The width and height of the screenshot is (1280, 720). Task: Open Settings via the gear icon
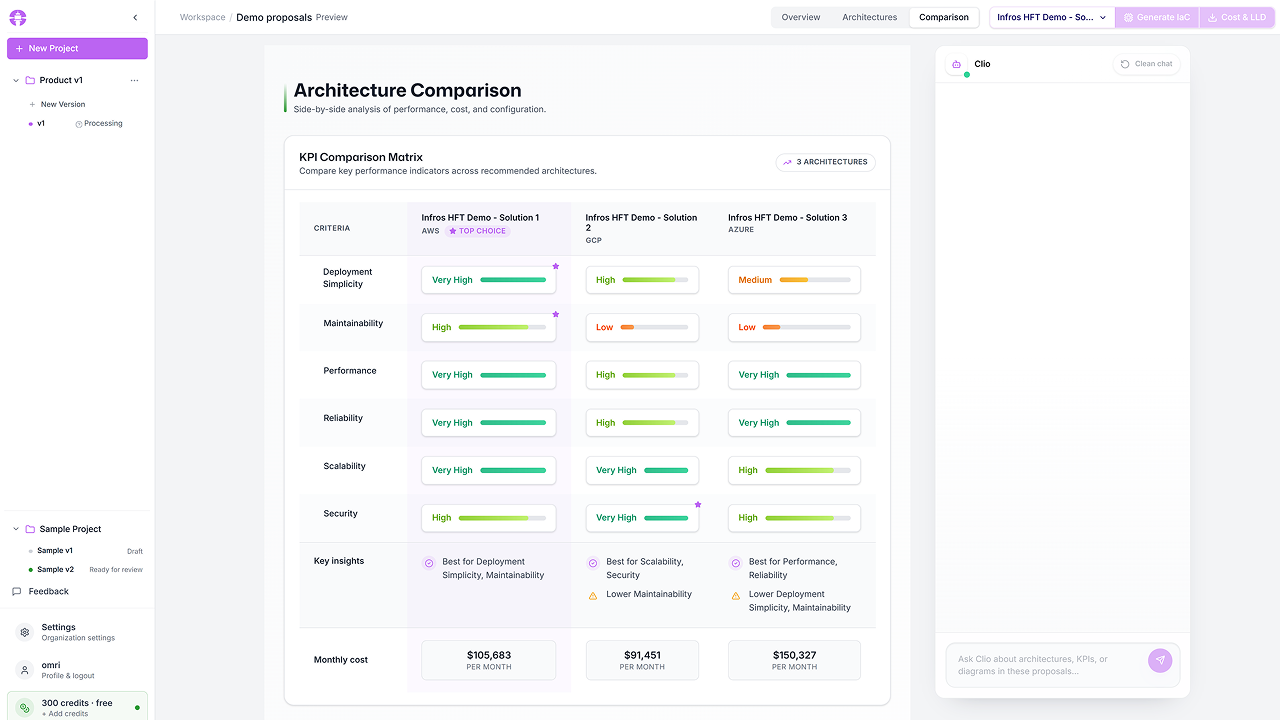(x=25, y=632)
